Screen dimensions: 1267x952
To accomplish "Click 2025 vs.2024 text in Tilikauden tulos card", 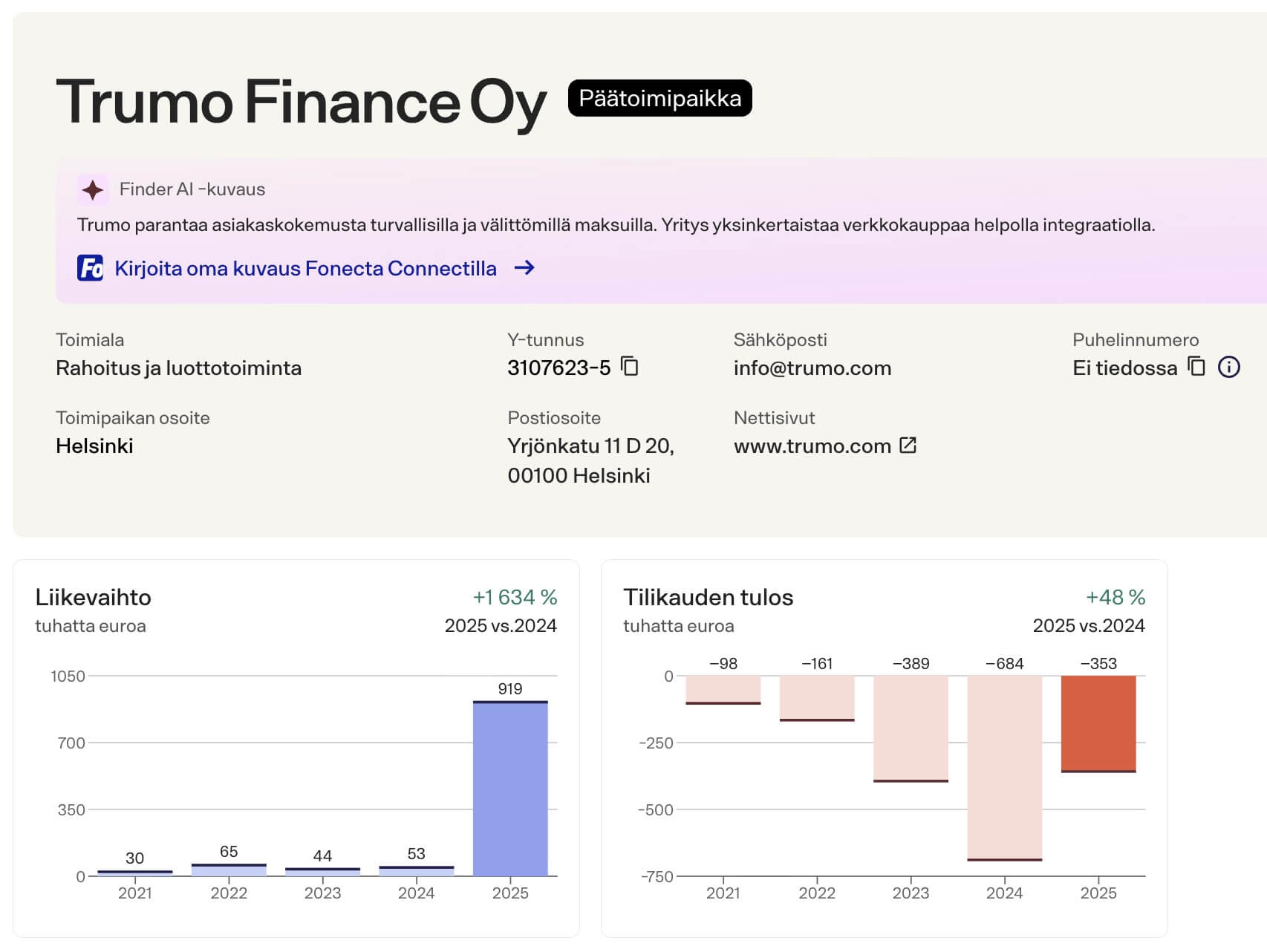I will point(1089,625).
